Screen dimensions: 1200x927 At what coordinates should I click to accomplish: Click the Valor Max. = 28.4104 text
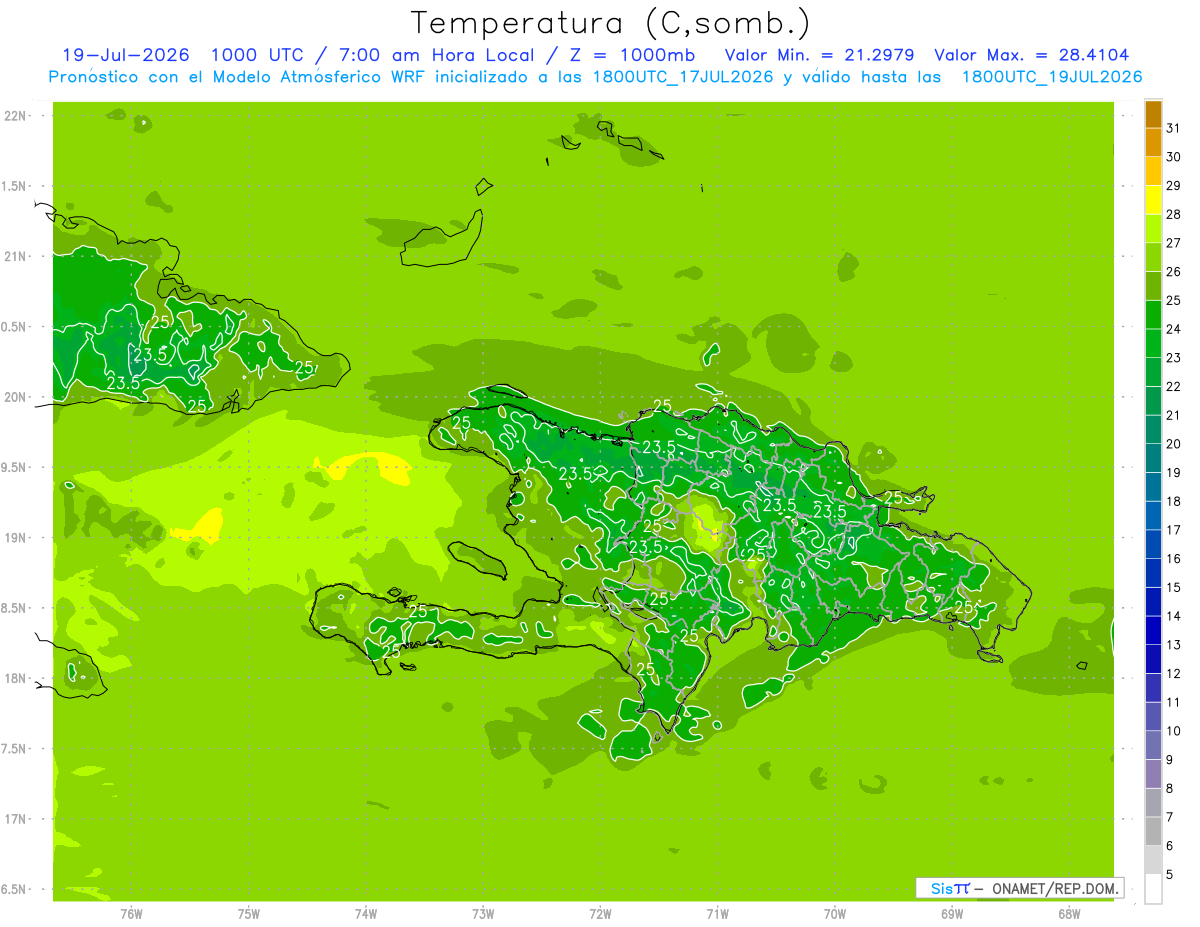1031,55
